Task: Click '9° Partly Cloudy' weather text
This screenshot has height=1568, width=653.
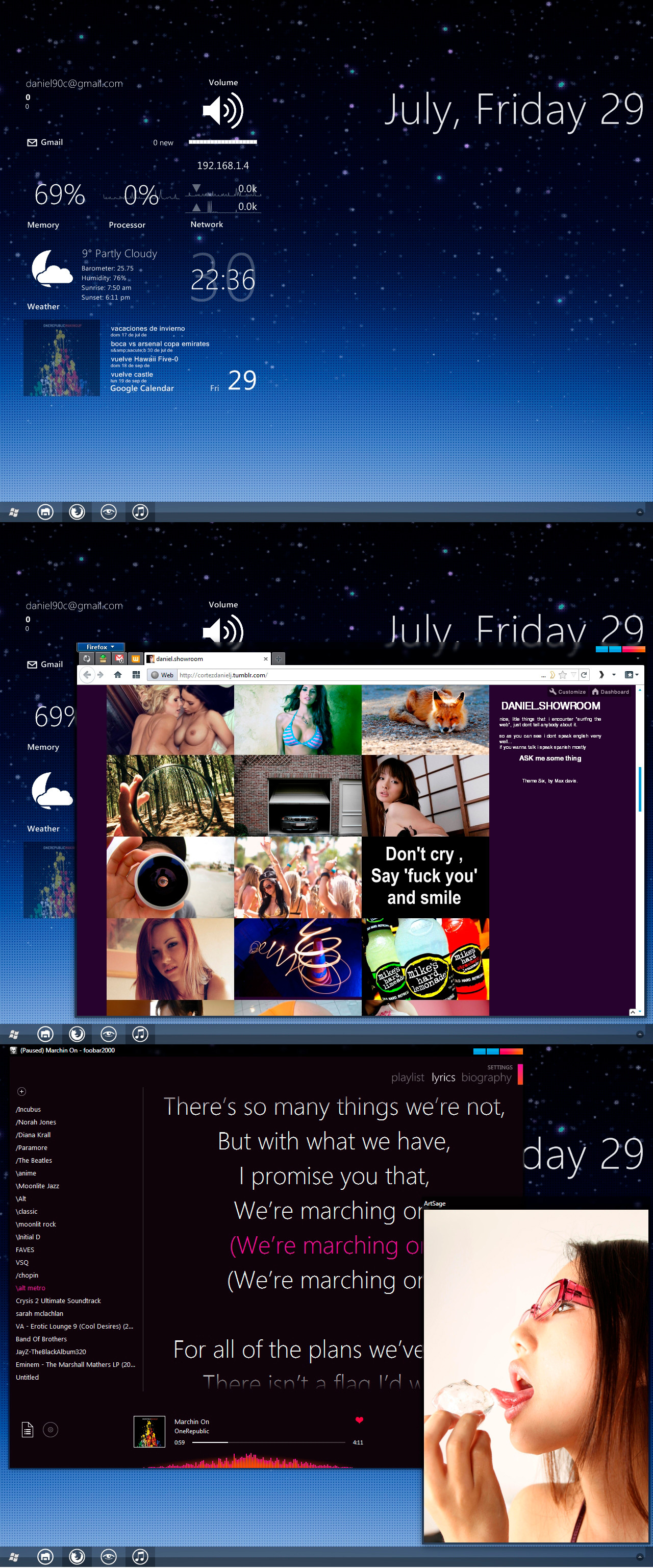Action: (x=119, y=253)
